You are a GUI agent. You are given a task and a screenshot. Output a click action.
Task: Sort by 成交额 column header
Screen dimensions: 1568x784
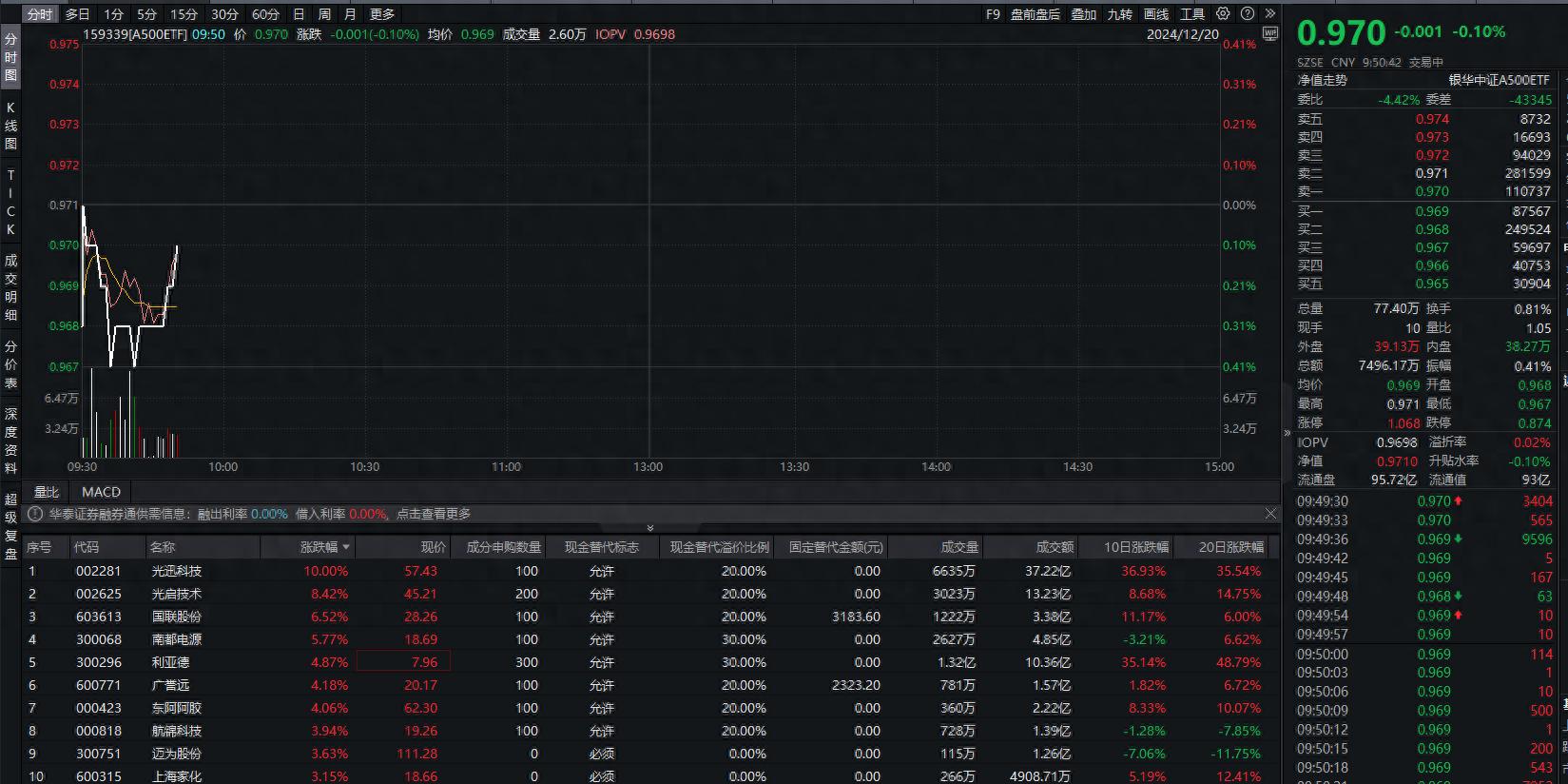(1055, 547)
